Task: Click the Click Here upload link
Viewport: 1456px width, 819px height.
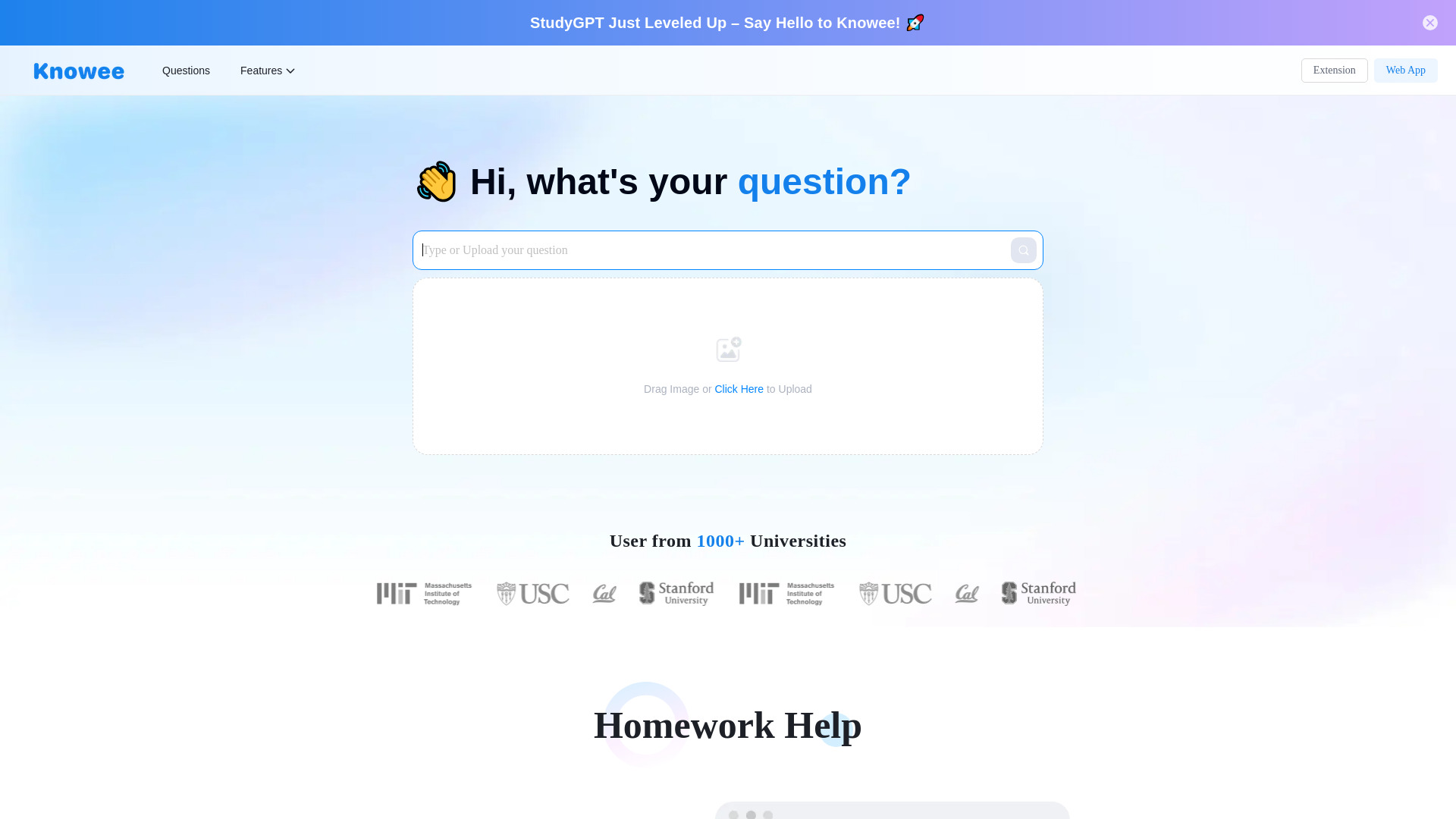Action: [739, 389]
